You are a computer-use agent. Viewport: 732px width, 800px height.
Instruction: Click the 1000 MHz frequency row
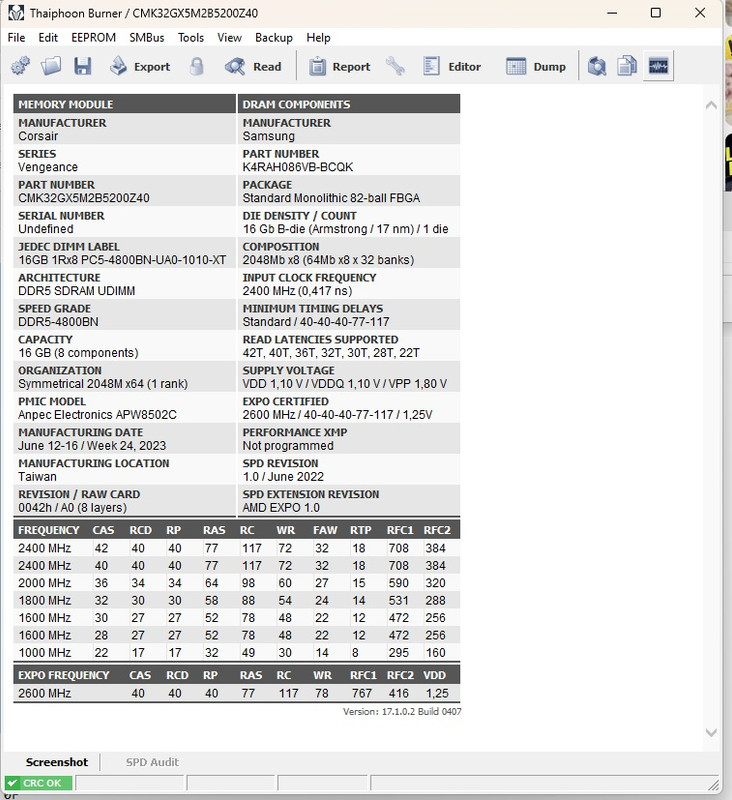tap(237, 653)
